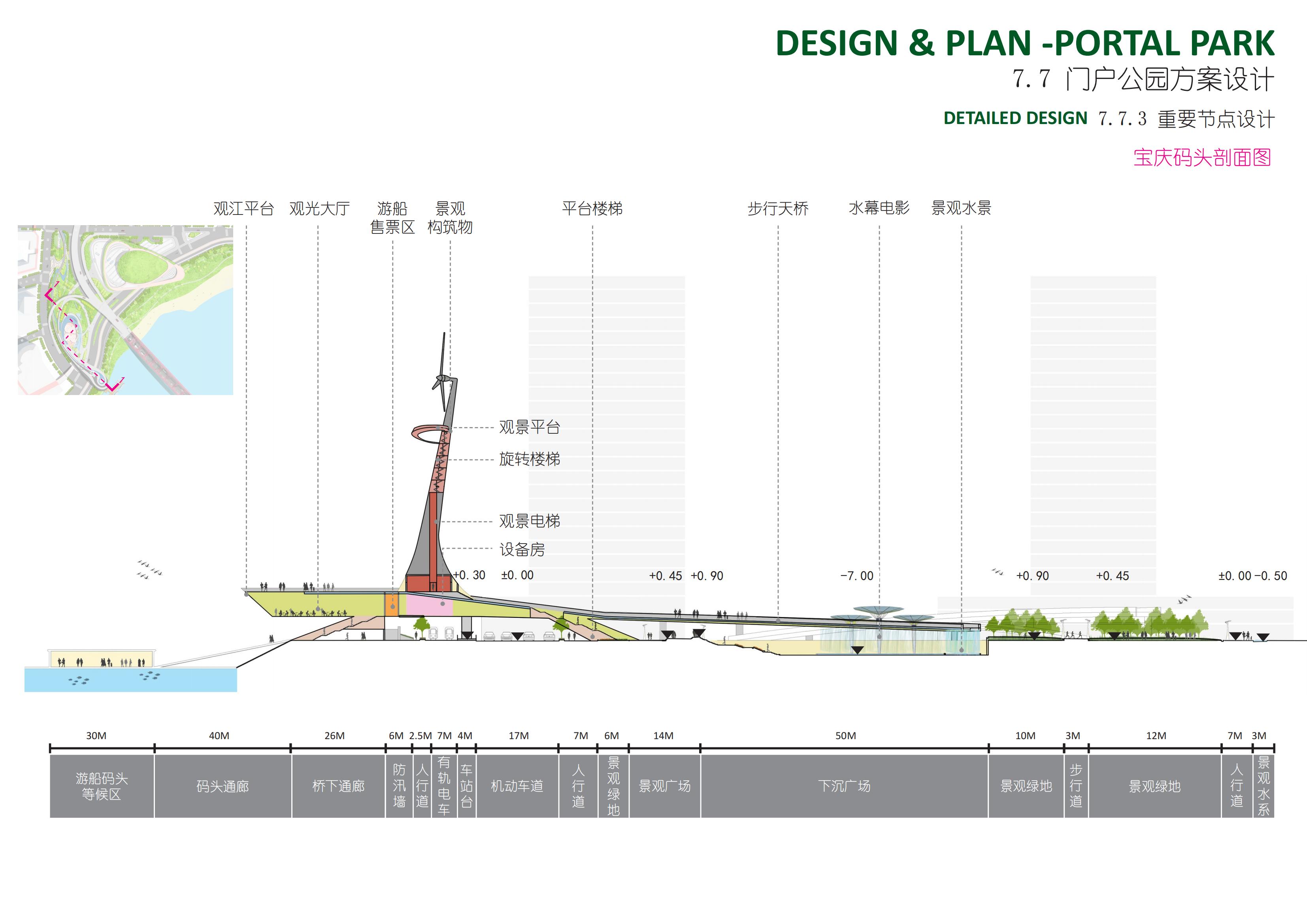The width and height of the screenshot is (1307, 924).
Task: Click the 观光大厅 callout label
Action: point(319,208)
